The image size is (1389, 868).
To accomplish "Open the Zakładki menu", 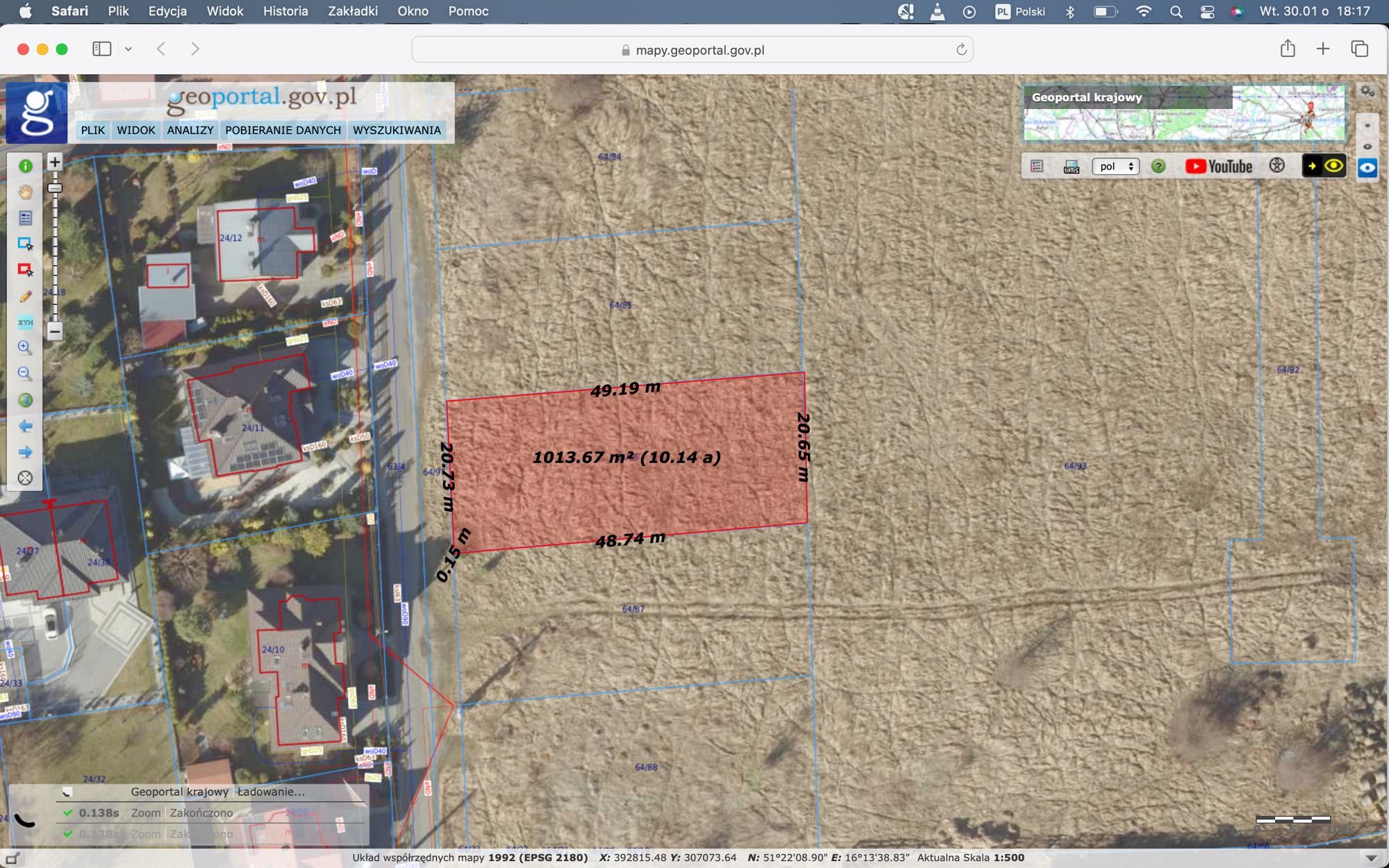I will tap(353, 11).
